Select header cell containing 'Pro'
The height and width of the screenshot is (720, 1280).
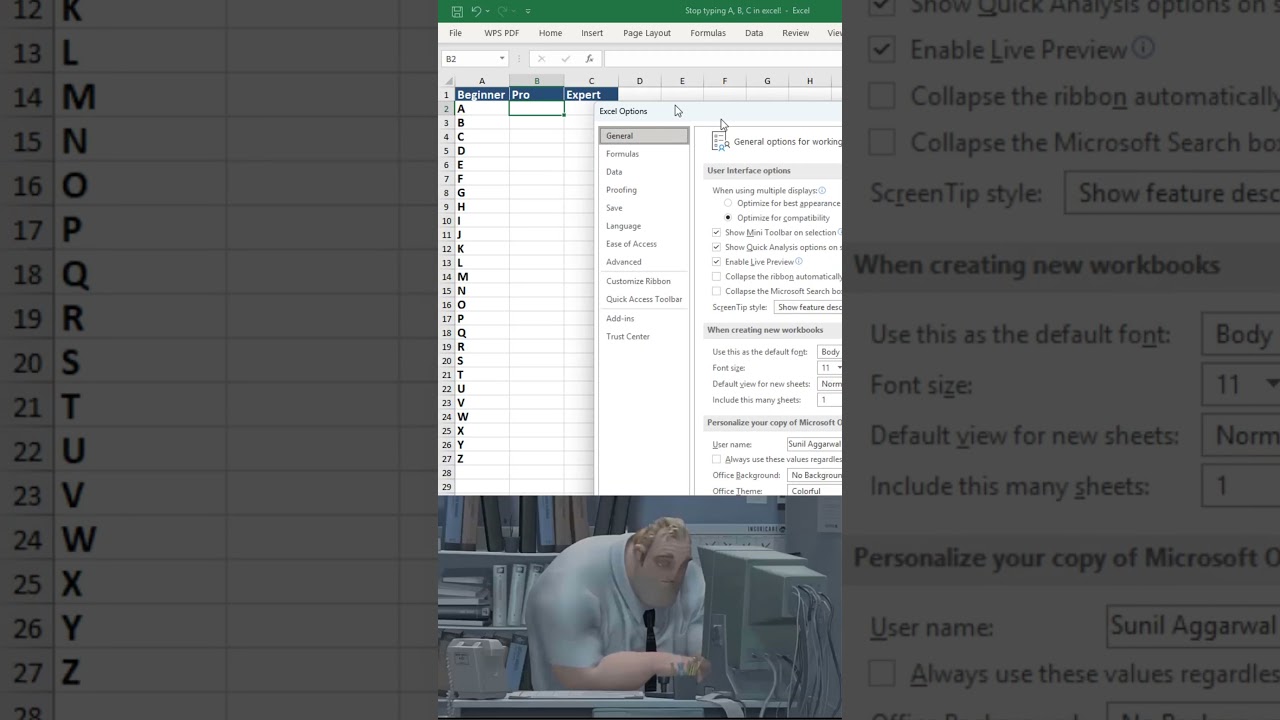tap(536, 95)
